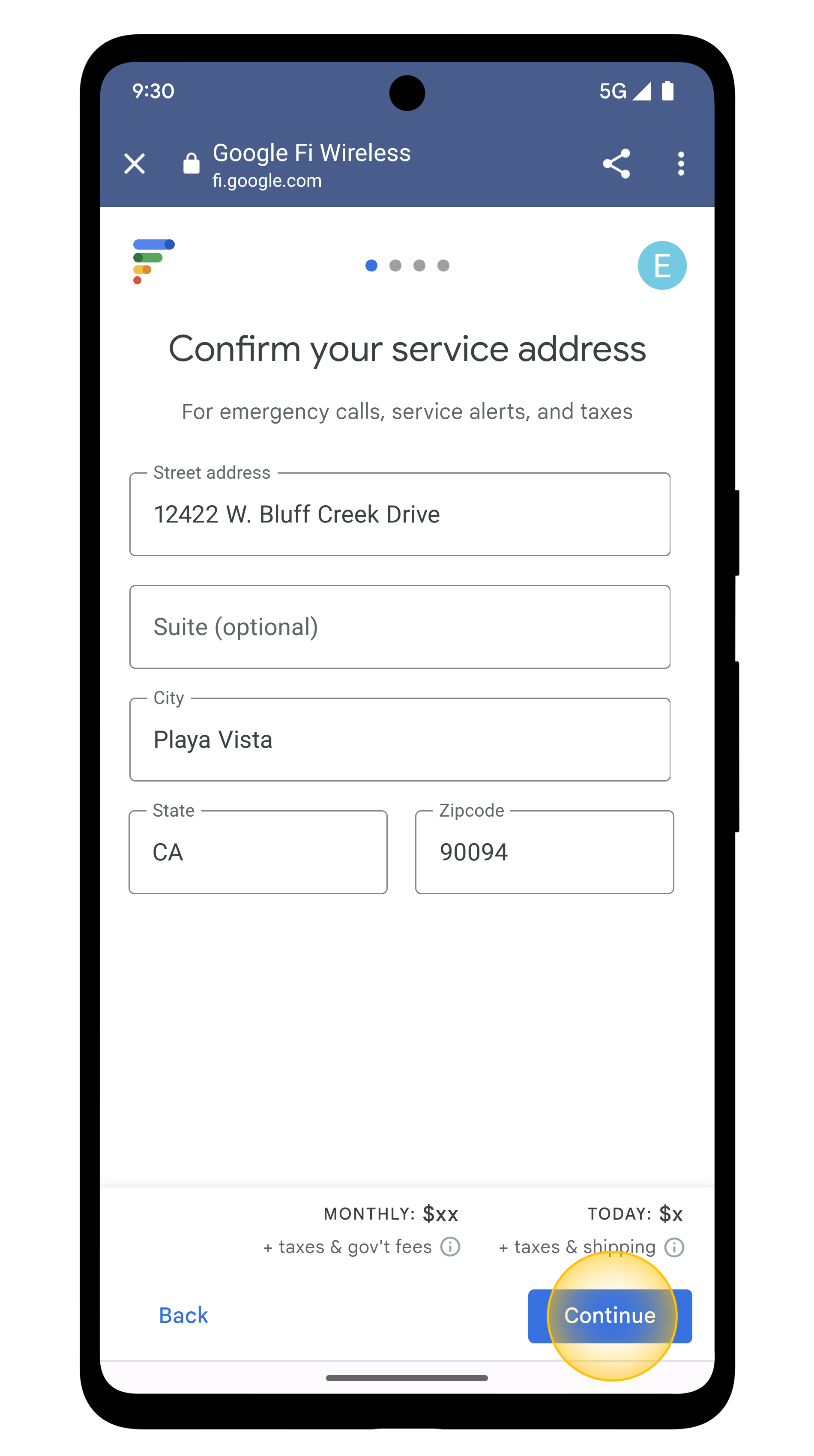Edit the City field showing Playa Vista
814x1456 pixels.
click(x=400, y=739)
